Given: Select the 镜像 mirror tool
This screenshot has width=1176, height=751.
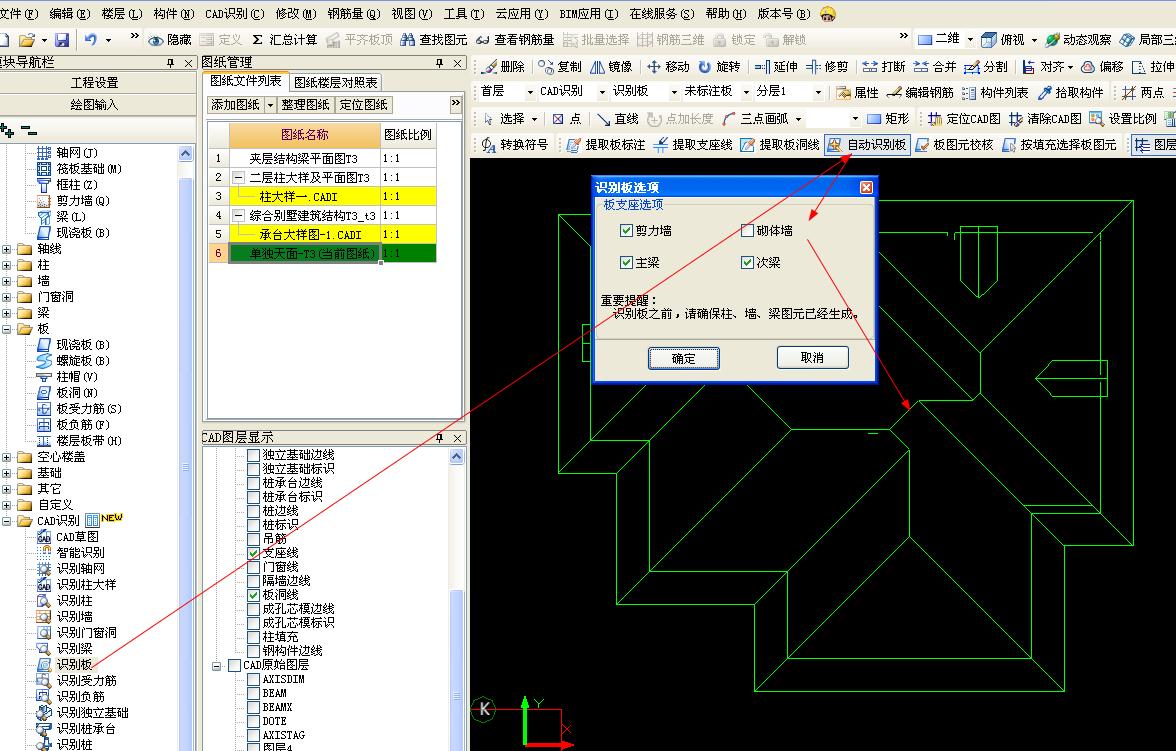Looking at the screenshot, I should (x=610, y=67).
